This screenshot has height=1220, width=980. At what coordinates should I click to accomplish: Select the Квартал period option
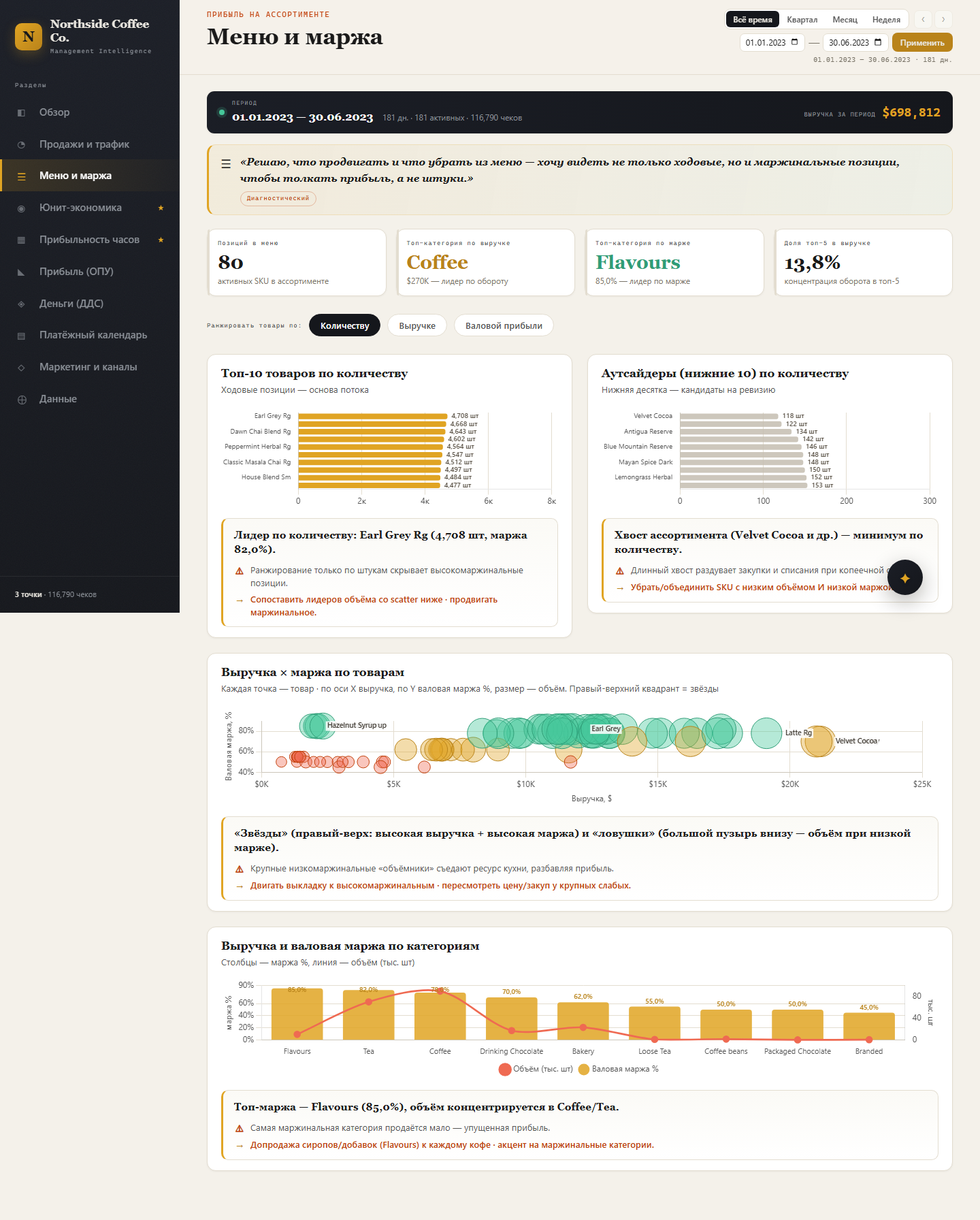pos(802,20)
